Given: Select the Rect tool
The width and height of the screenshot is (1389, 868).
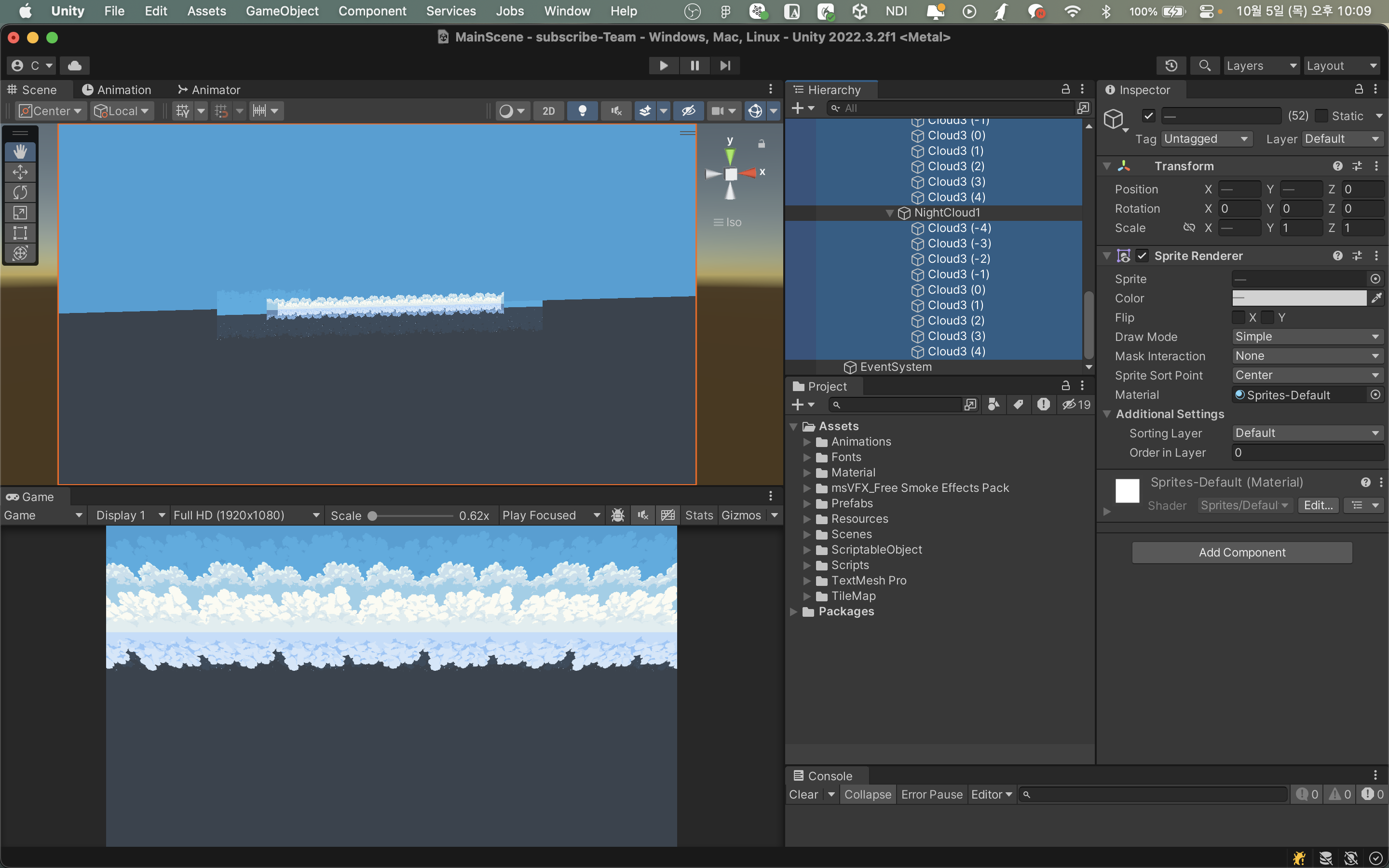Looking at the screenshot, I should point(20,233).
